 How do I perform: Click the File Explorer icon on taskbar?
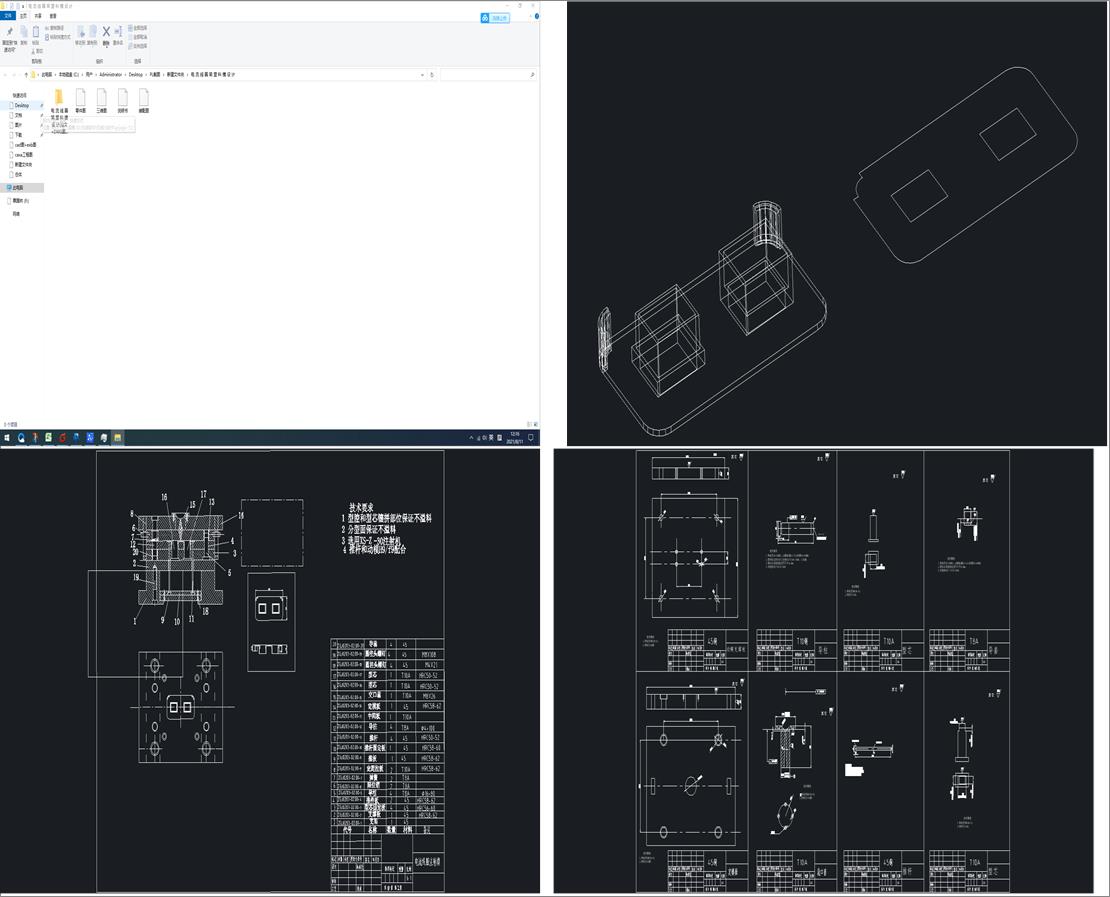point(117,438)
